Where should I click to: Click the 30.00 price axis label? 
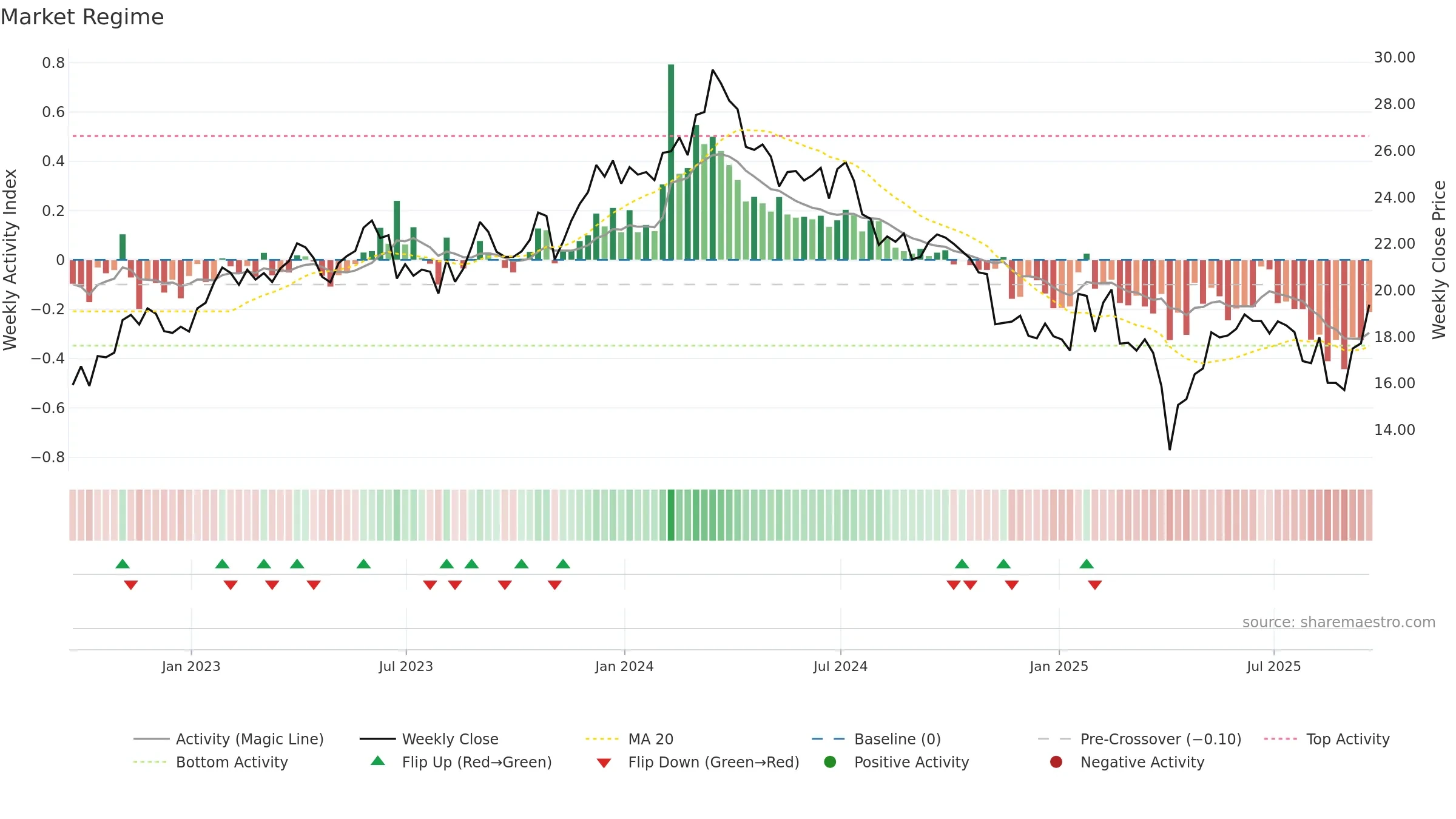(1394, 58)
